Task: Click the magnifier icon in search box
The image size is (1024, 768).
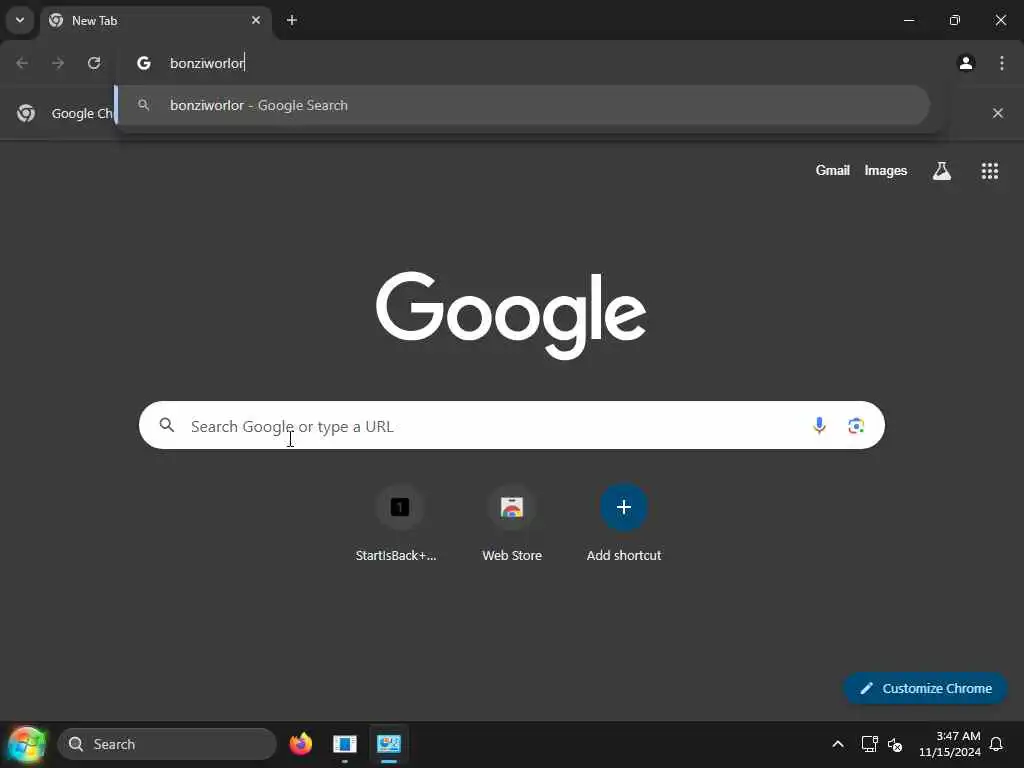Action: click(x=167, y=425)
